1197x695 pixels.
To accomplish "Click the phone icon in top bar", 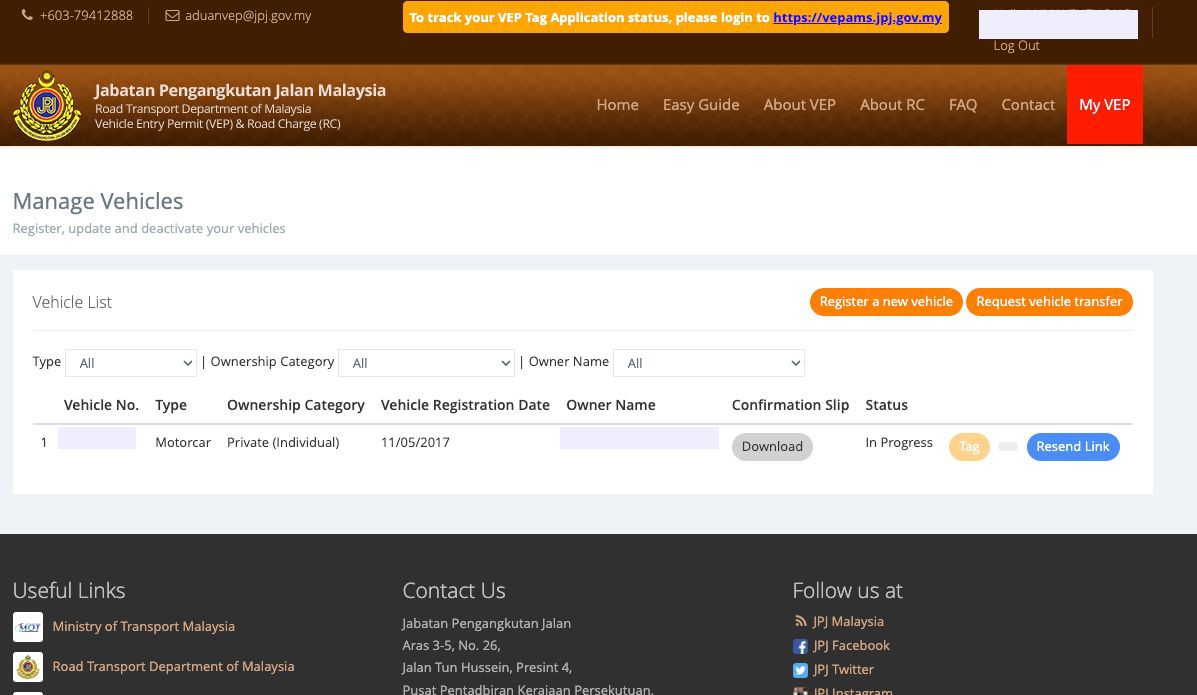I will 27,16.
